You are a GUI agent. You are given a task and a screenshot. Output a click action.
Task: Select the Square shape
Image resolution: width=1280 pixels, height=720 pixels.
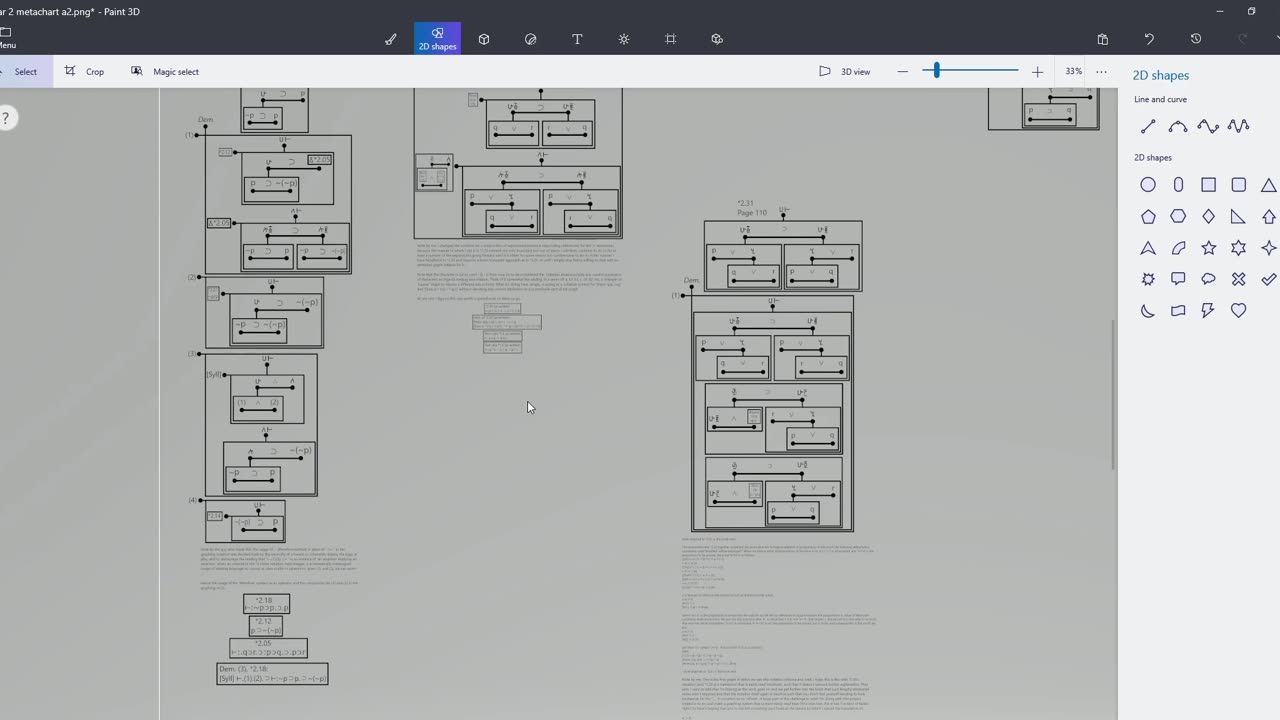(x=1208, y=185)
